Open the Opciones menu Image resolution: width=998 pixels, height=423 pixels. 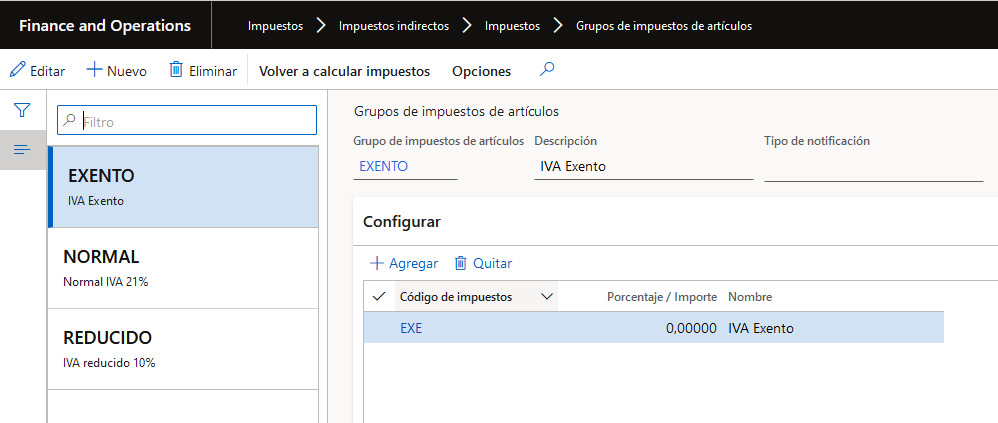coord(481,71)
